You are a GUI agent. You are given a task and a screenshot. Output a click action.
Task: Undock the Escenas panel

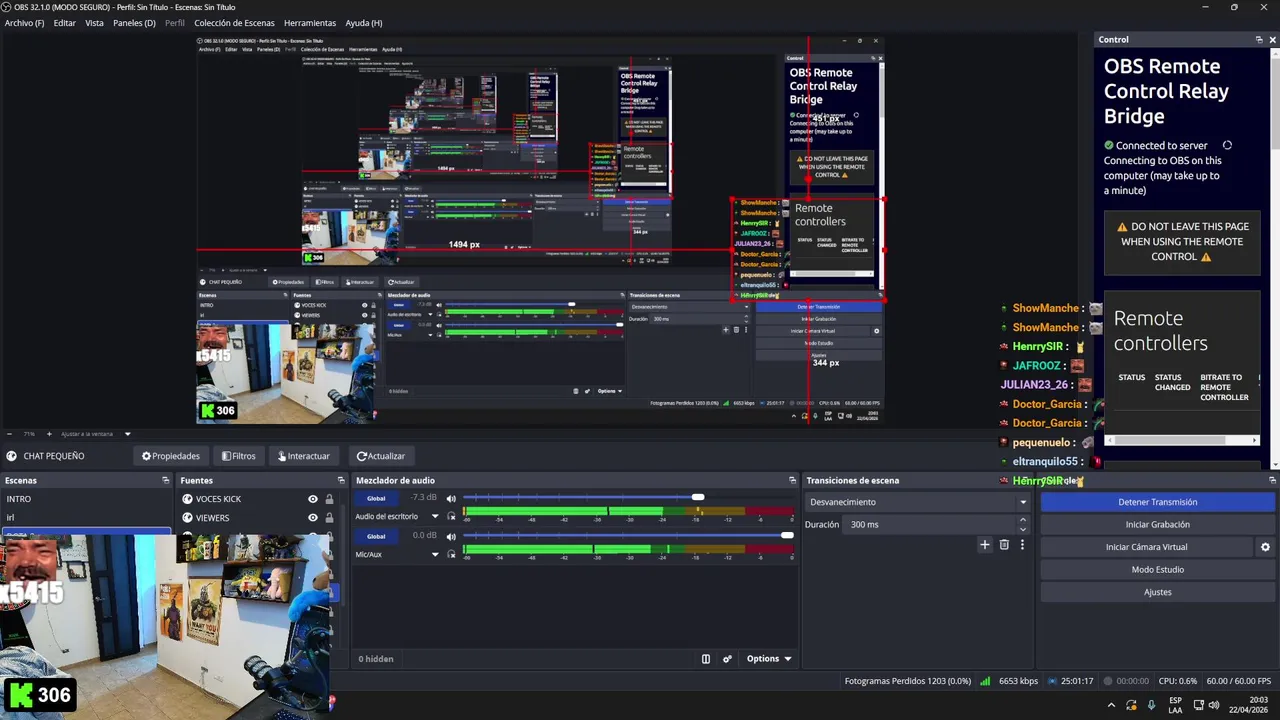pyautogui.click(x=166, y=481)
